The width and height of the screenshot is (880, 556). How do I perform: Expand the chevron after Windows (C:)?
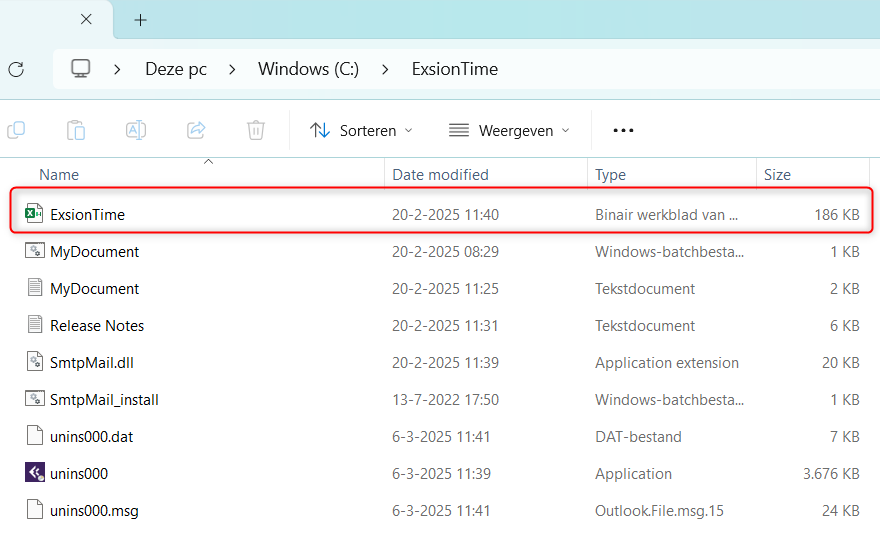384,69
